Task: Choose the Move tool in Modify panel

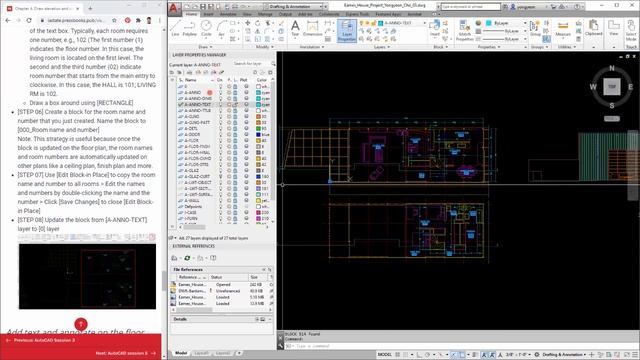Action: point(248,23)
